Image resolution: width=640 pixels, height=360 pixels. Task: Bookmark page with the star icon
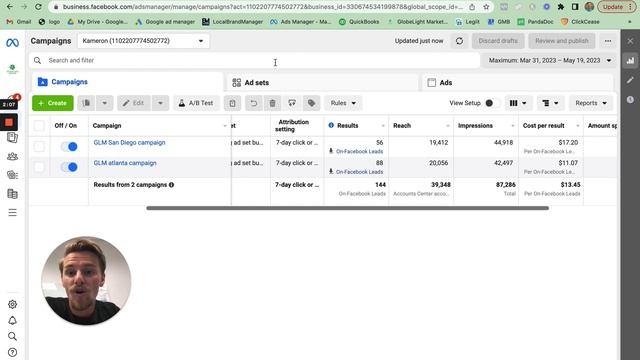click(486, 7)
